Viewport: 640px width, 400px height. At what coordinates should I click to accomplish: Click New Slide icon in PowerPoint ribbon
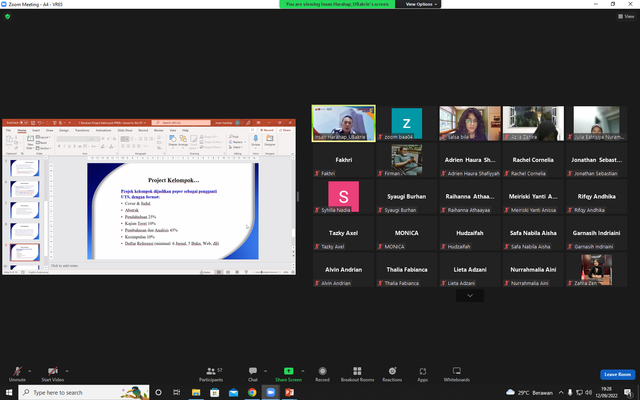point(30,139)
